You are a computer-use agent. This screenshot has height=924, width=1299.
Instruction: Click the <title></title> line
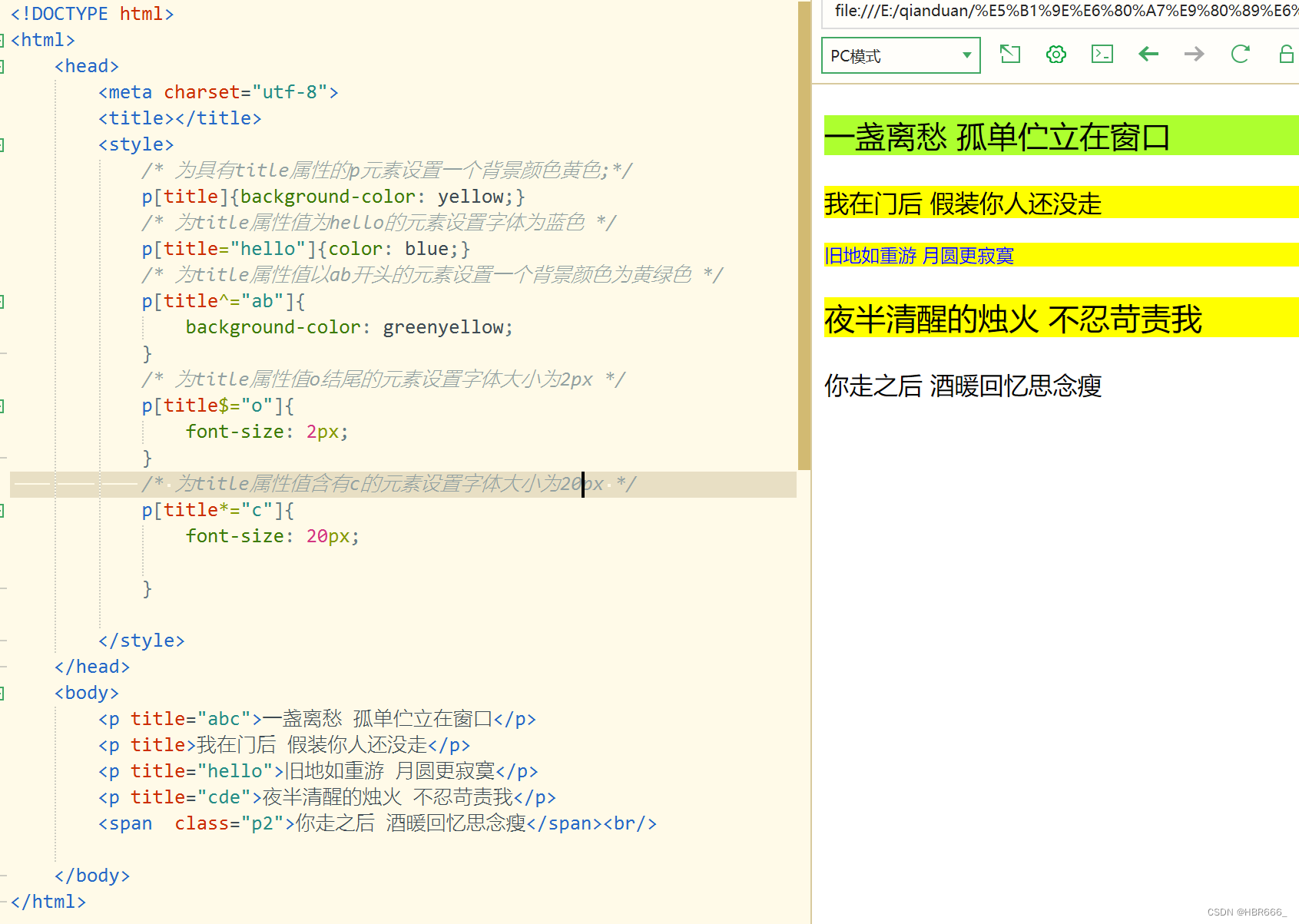180,118
